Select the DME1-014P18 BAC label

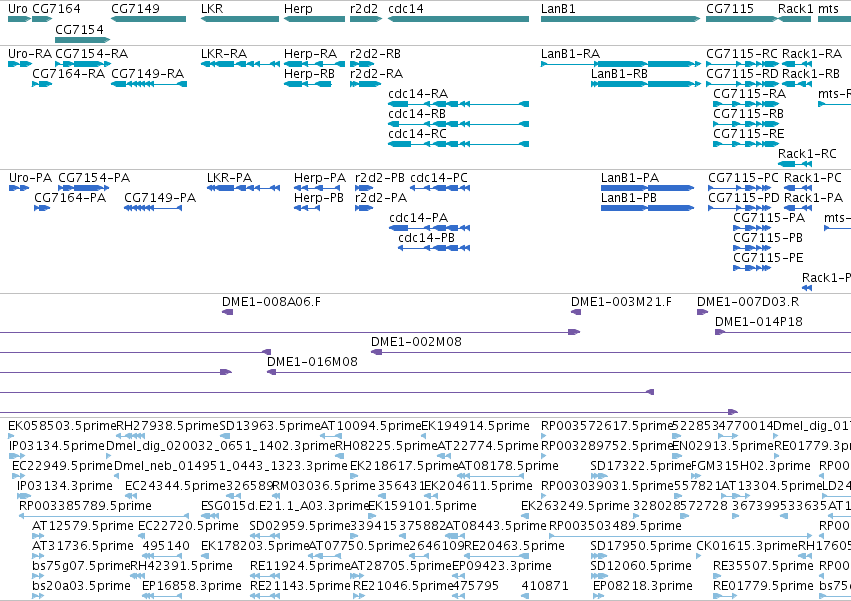tap(759, 322)
